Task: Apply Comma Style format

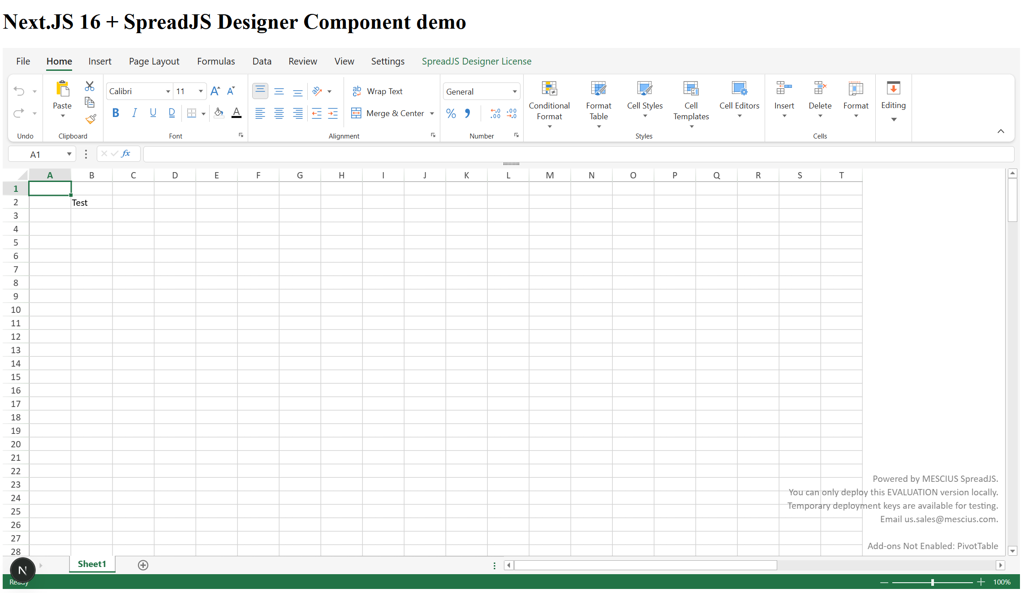Action: point(468,114)
